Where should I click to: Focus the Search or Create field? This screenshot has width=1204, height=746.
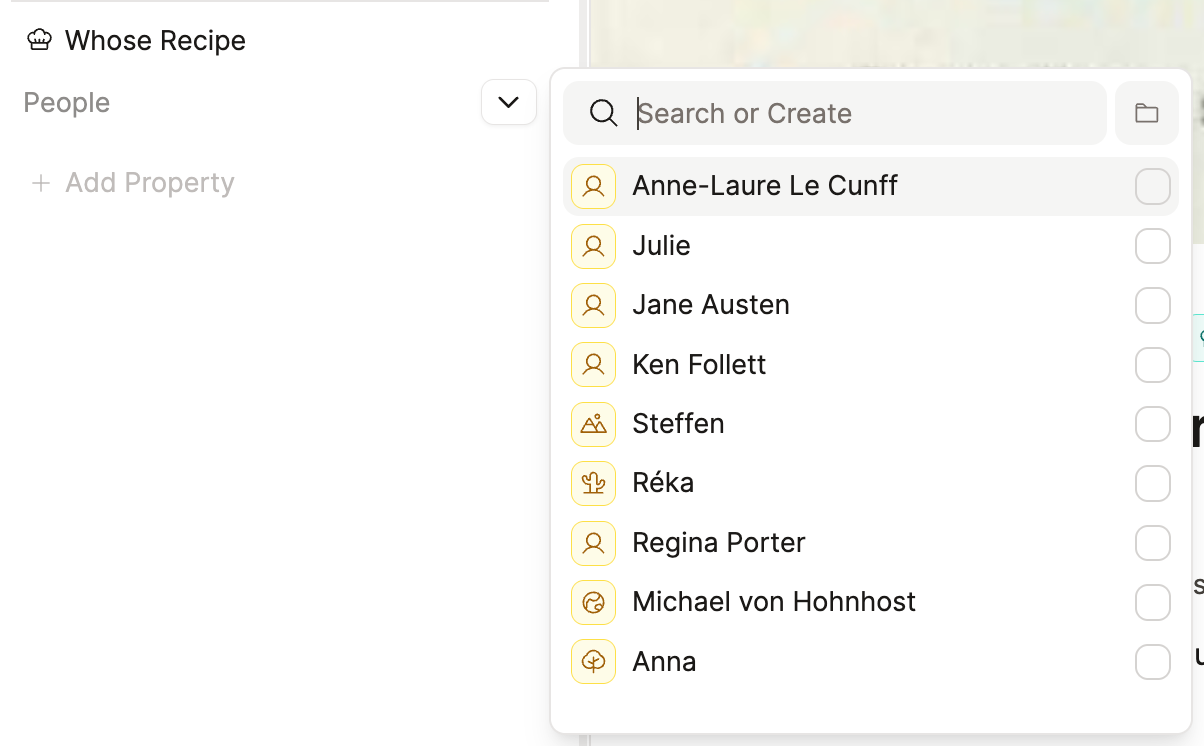coord(860,113)
